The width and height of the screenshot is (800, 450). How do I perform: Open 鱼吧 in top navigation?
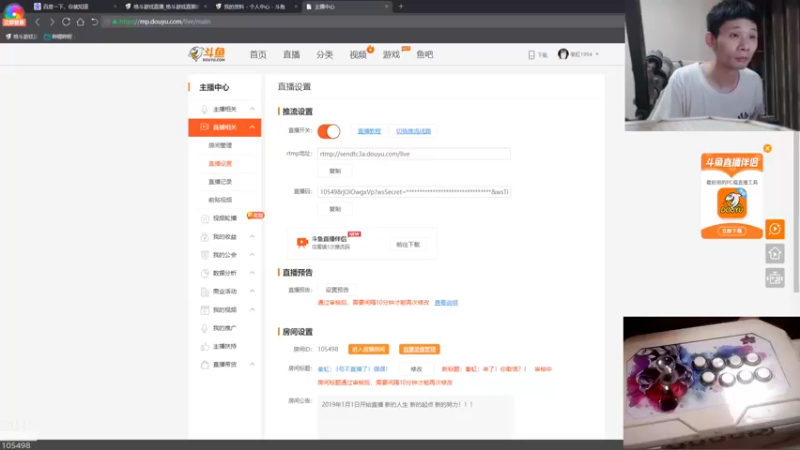424,55
